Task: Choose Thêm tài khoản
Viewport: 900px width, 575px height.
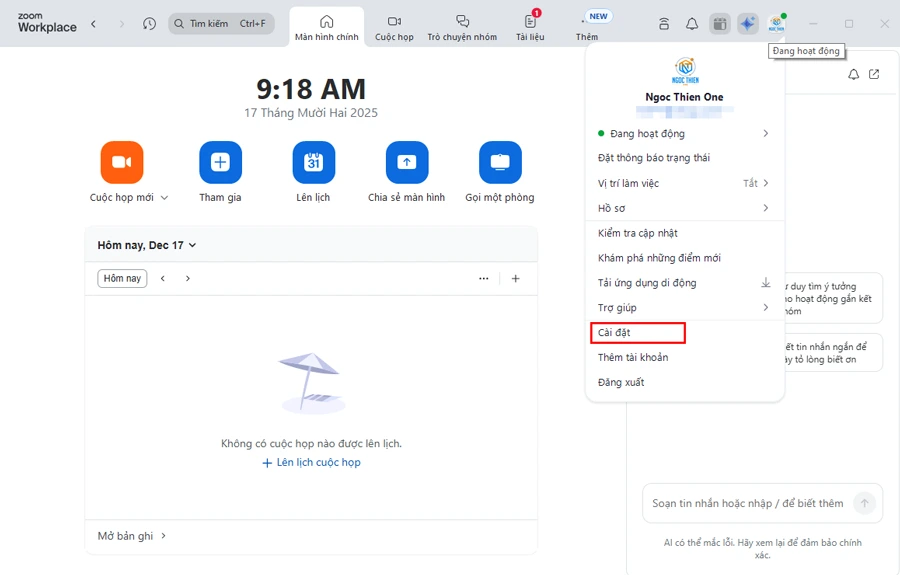Action: 684,358
